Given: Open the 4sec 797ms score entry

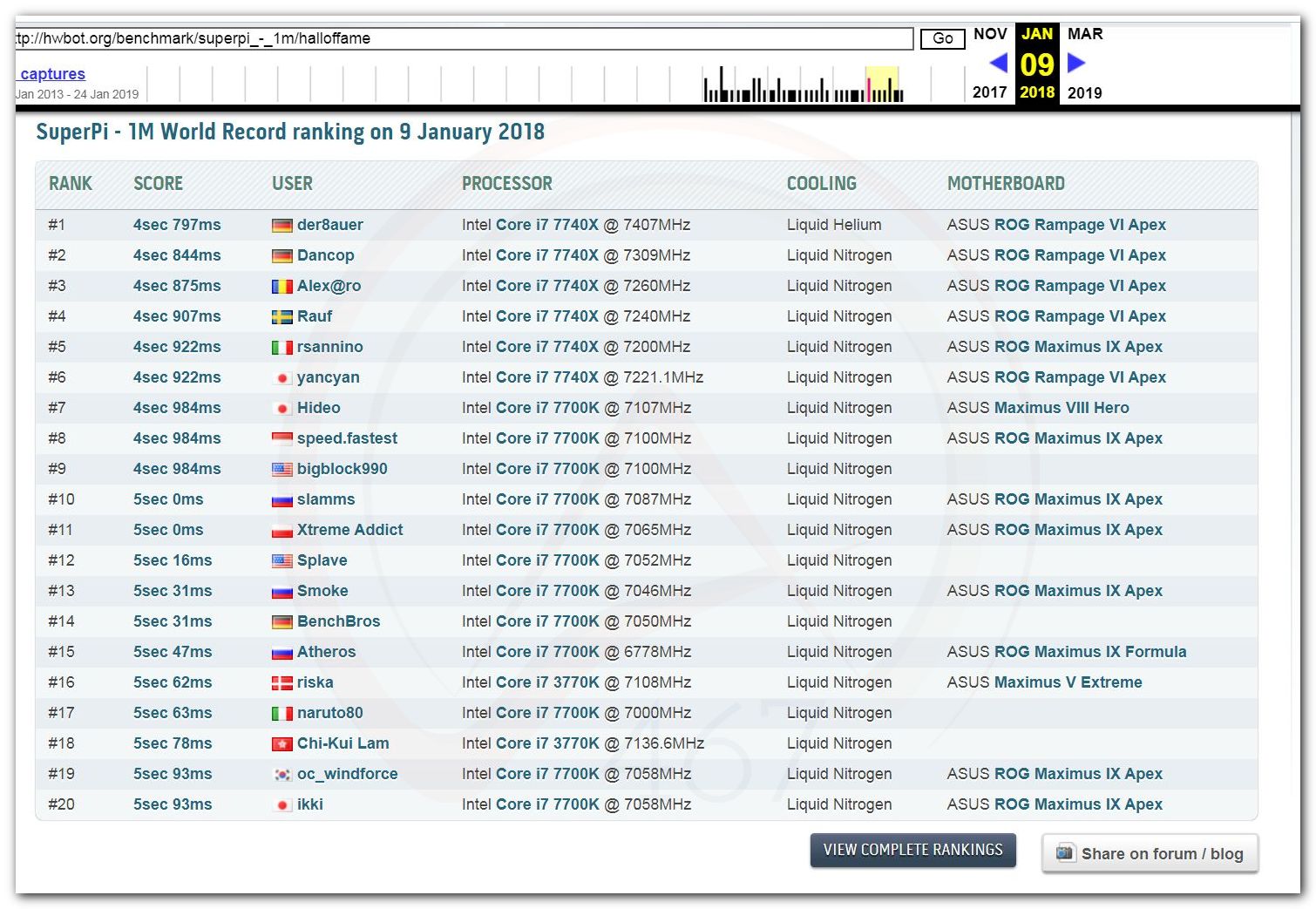Looking at the screenshot, I should 177,225.
